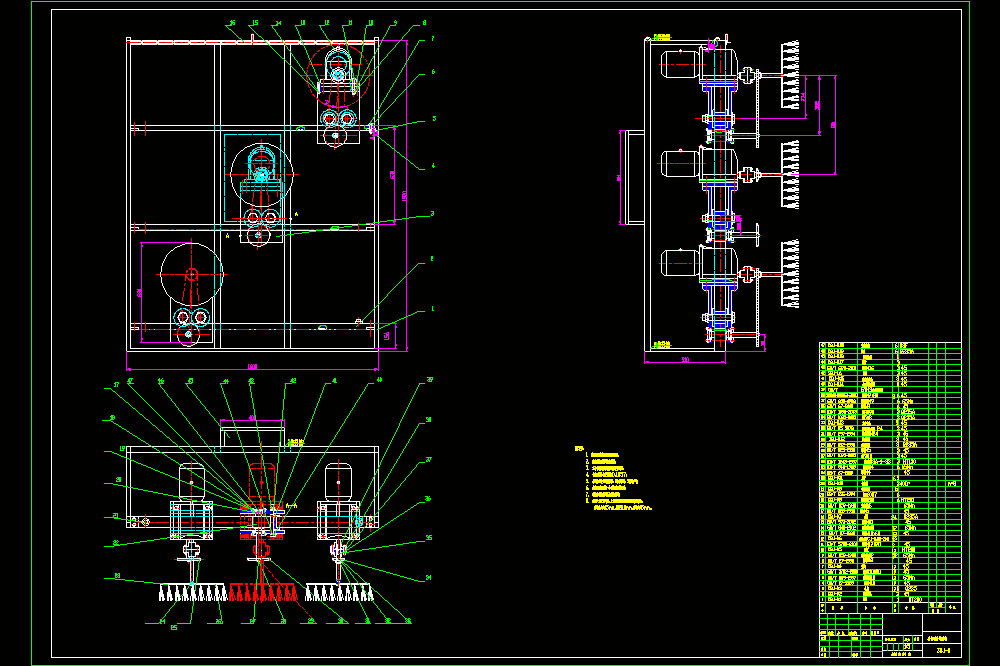Select the 530 dimension below the side view

coord(685,360)
